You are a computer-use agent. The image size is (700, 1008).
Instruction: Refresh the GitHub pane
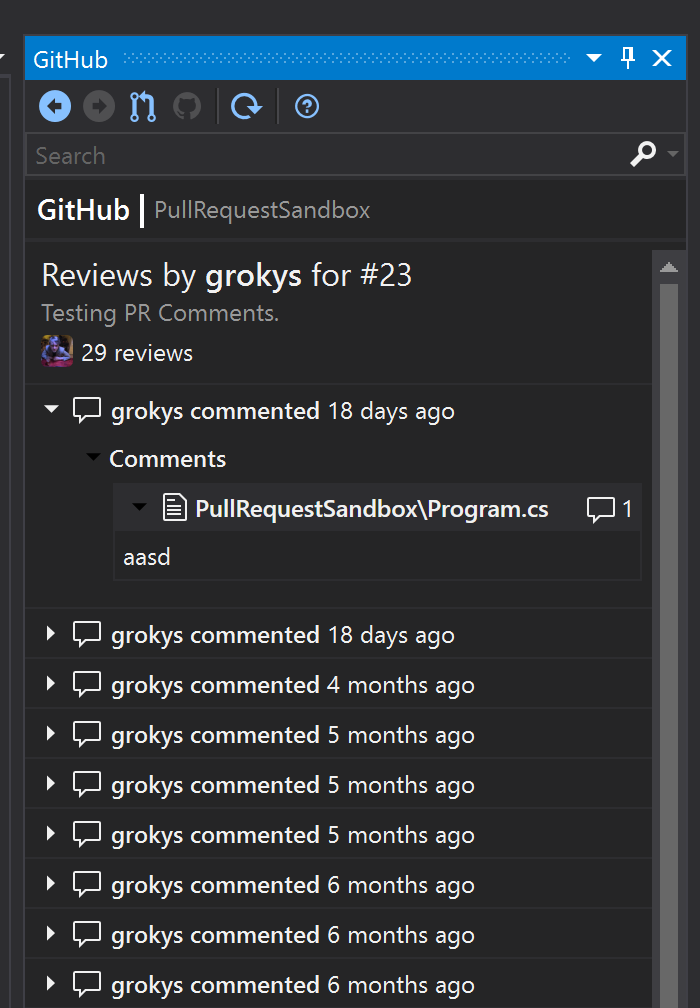tap(246, 106)
